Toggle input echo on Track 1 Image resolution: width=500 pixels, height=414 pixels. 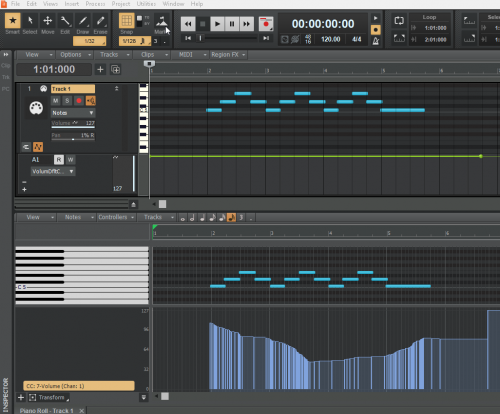coord(91,101)
